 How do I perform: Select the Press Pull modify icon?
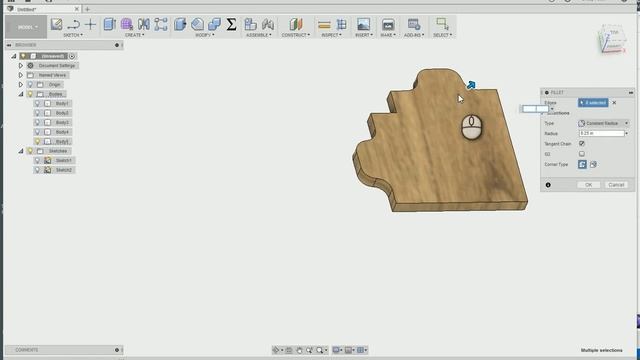pos(180,24)
